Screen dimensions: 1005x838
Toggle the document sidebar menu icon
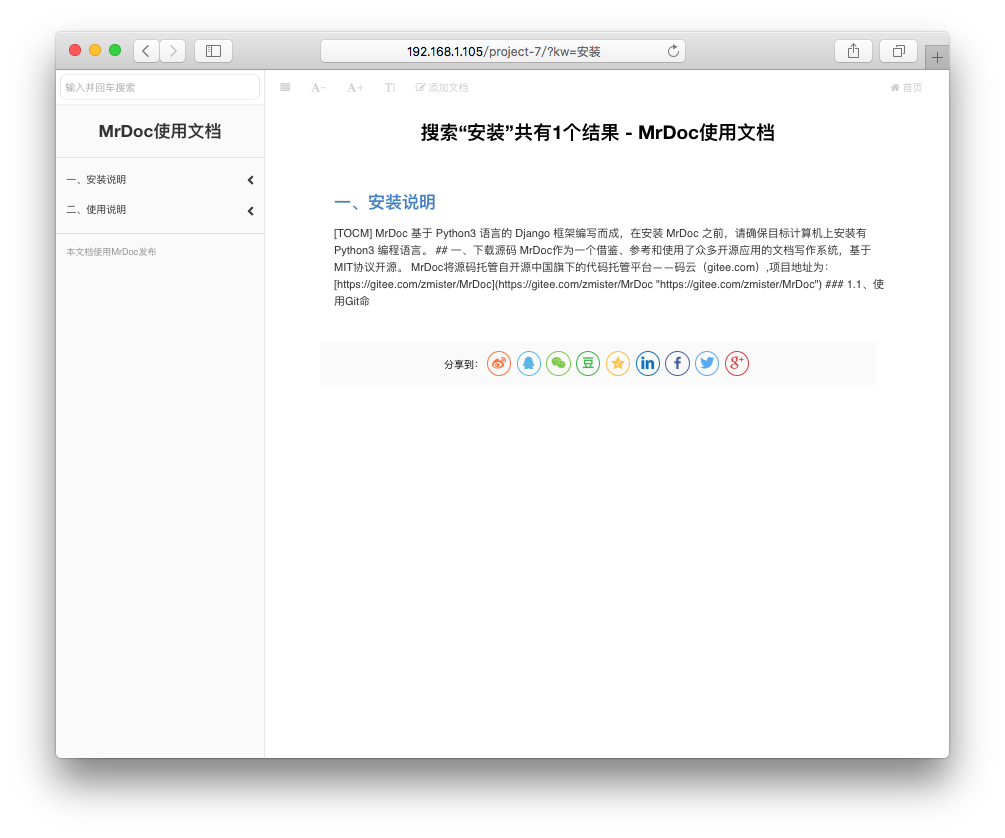pyautogui.click(x=285, y=88)
